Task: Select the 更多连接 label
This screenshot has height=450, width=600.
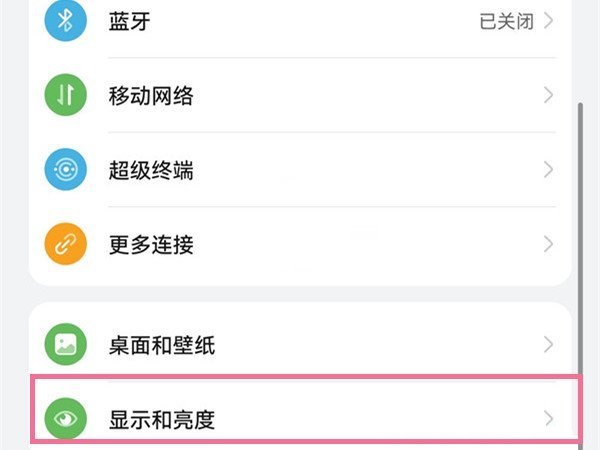Action: 151,244
